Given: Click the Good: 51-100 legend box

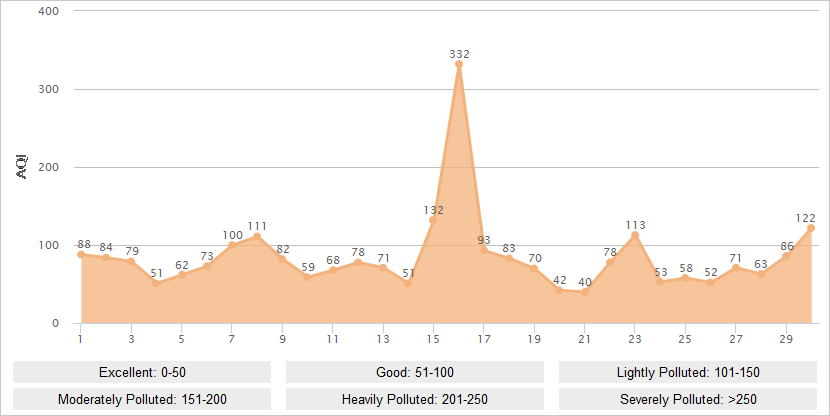Looking at the screenshot, I should (x=414, y=372).
